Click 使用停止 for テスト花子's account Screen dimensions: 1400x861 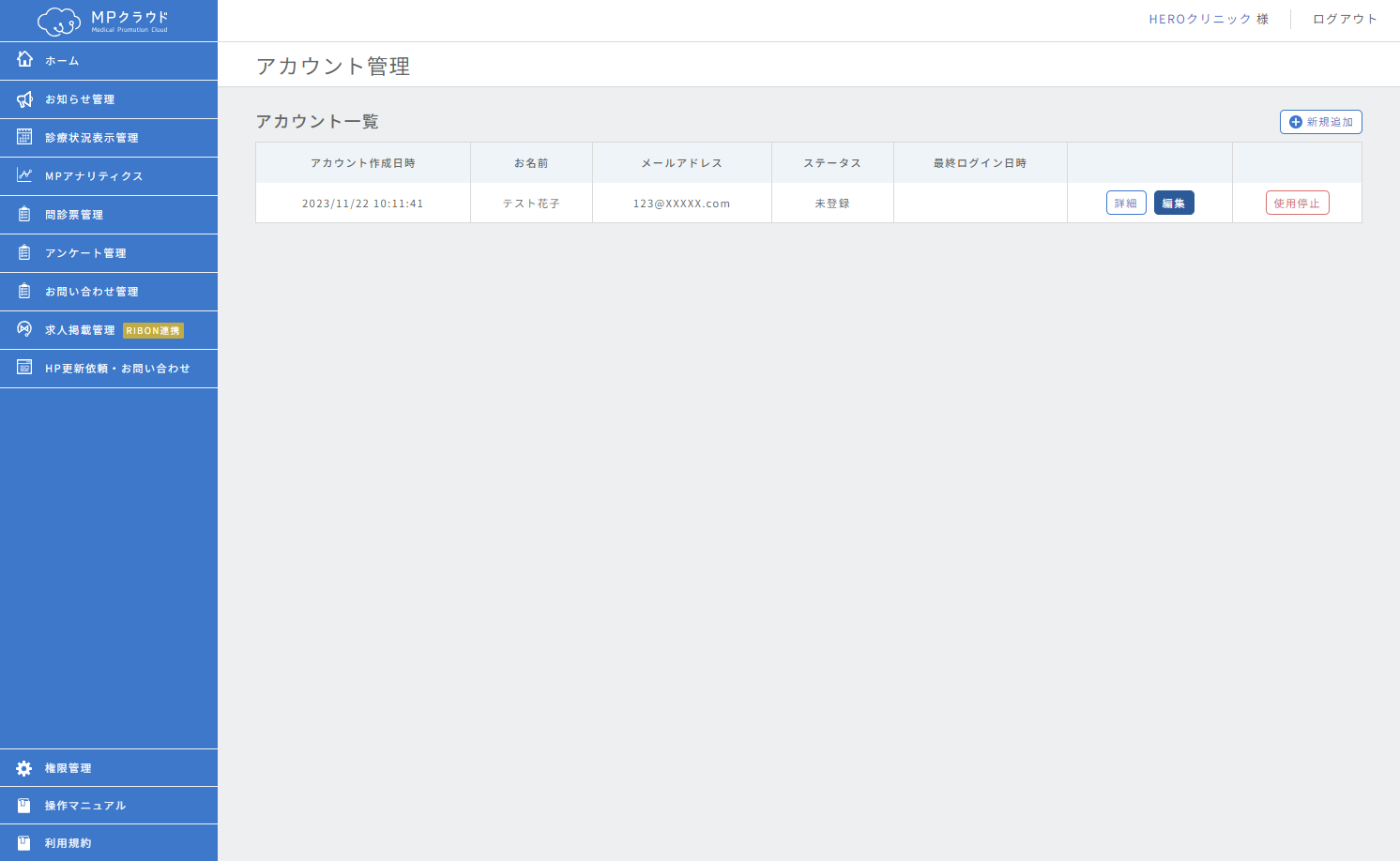click(1297, 203)
